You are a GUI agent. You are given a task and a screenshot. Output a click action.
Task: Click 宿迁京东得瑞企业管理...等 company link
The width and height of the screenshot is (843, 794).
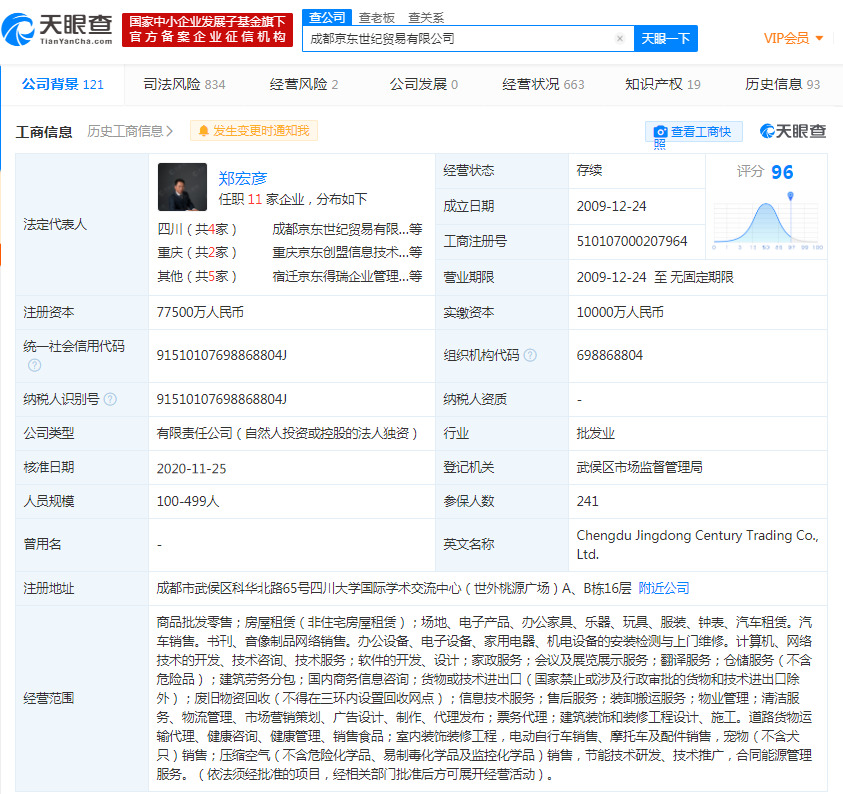pyautogui.click(x=347, y=276)
